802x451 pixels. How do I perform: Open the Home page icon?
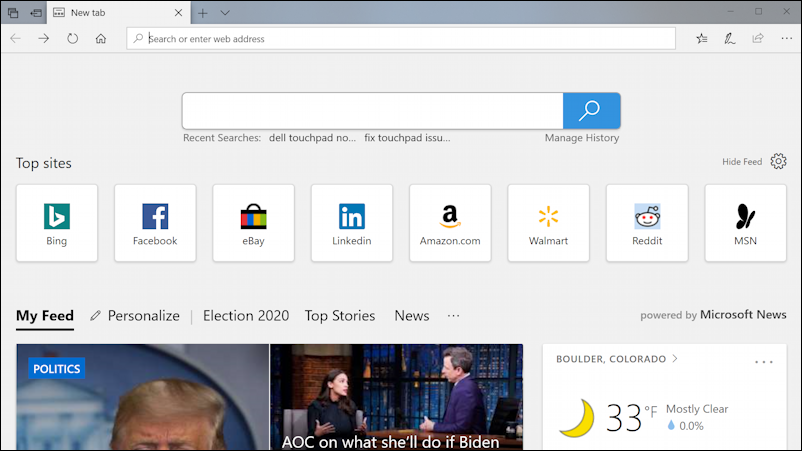coord(101,38)
